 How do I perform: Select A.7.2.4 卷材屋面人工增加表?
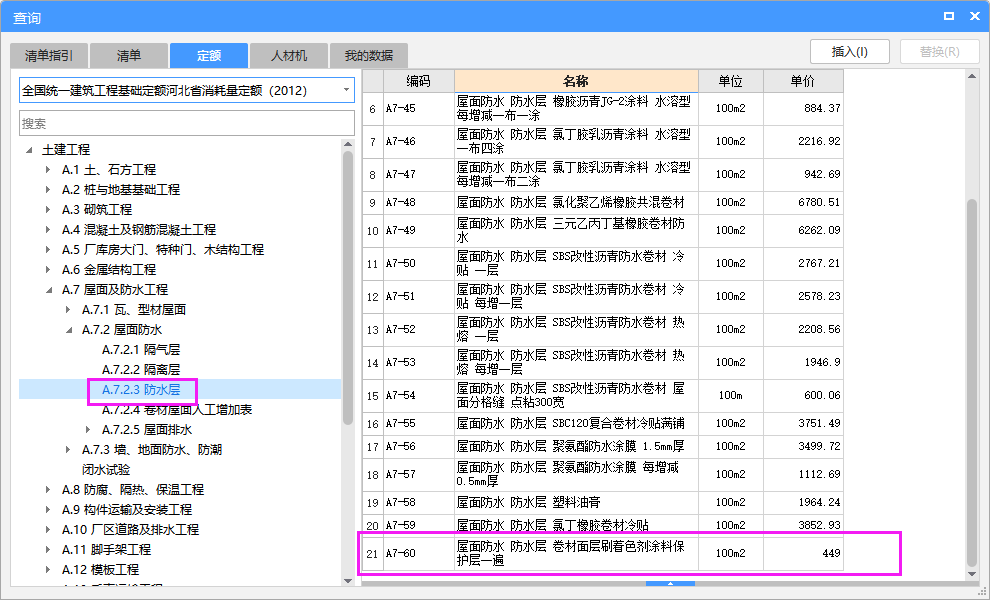click(x=177, y=410)
